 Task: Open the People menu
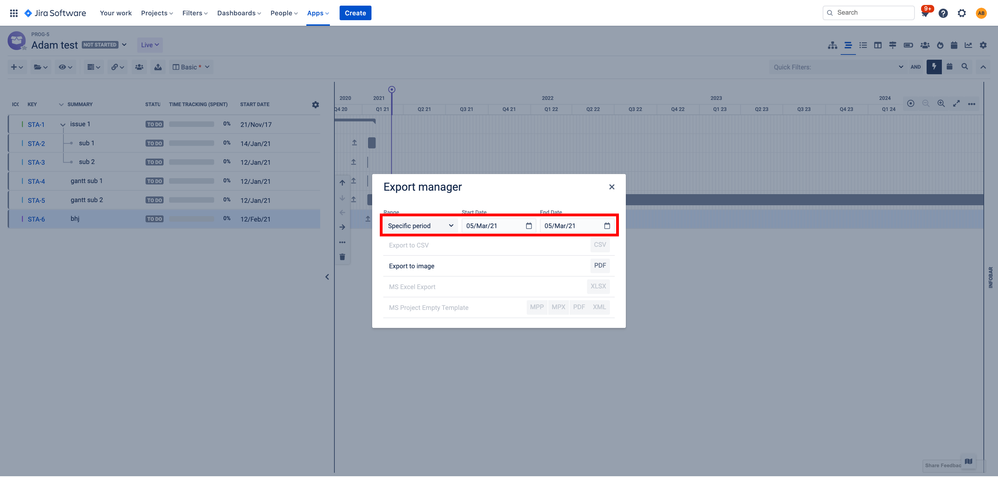(284, 13)
